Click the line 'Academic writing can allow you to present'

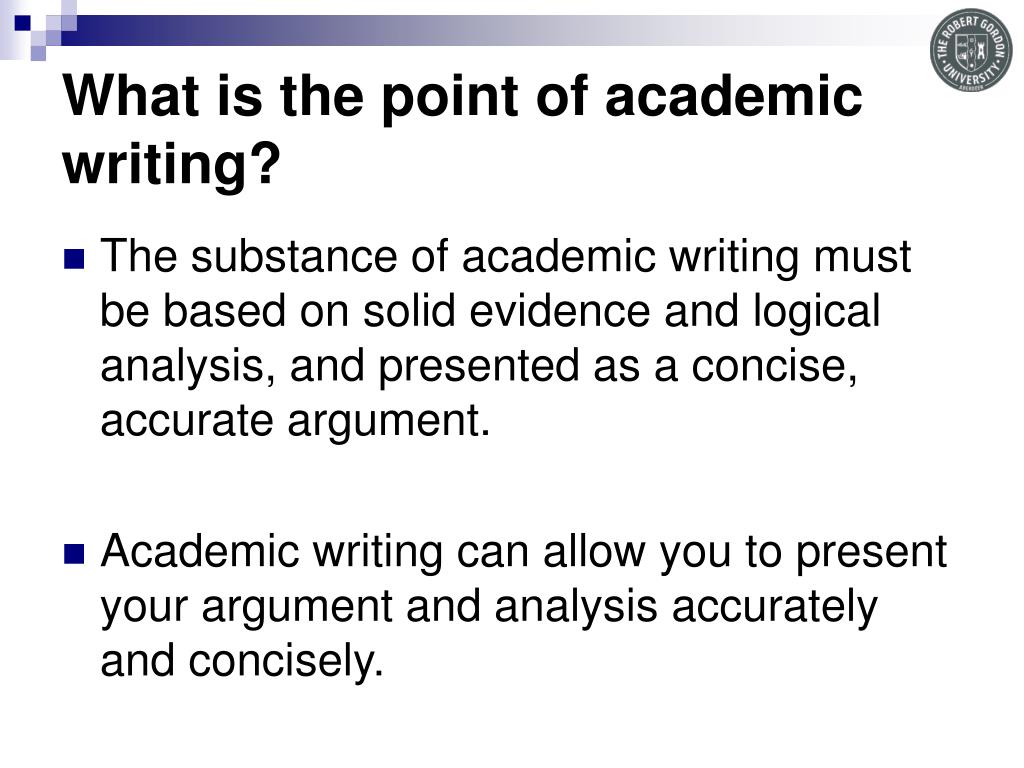(523, 552)
